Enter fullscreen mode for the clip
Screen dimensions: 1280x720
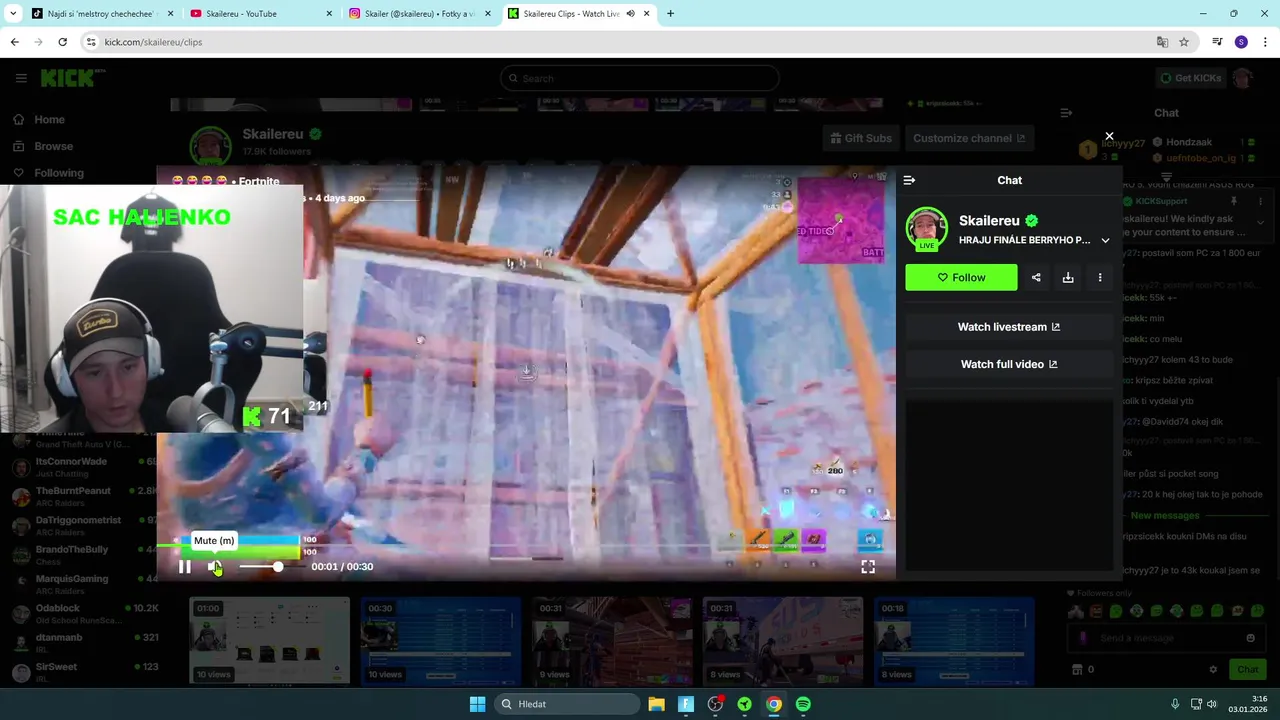pyautogui.click(x=868, y=567)
